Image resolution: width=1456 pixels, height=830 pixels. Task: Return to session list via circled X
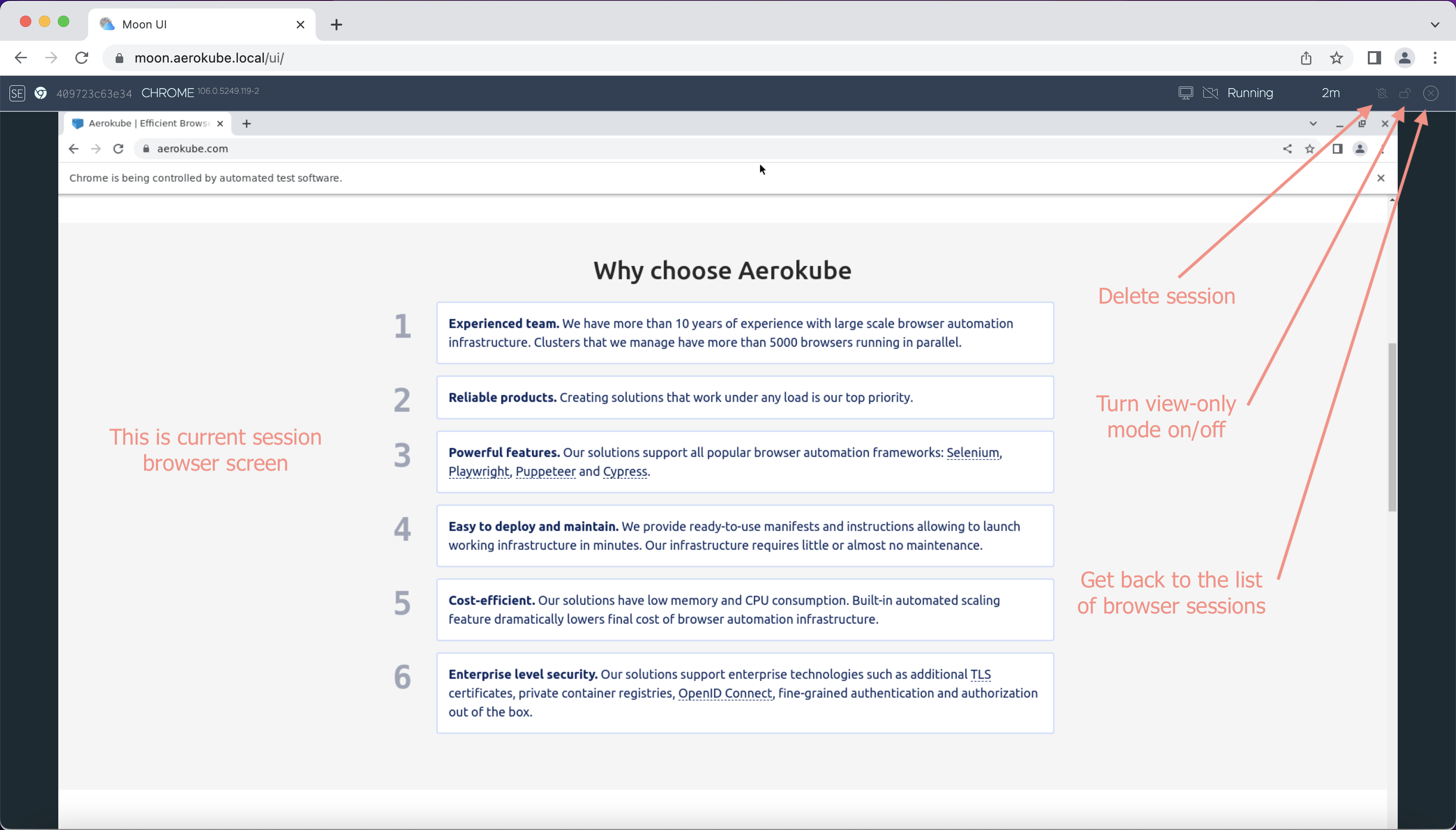coord(1430,93)
